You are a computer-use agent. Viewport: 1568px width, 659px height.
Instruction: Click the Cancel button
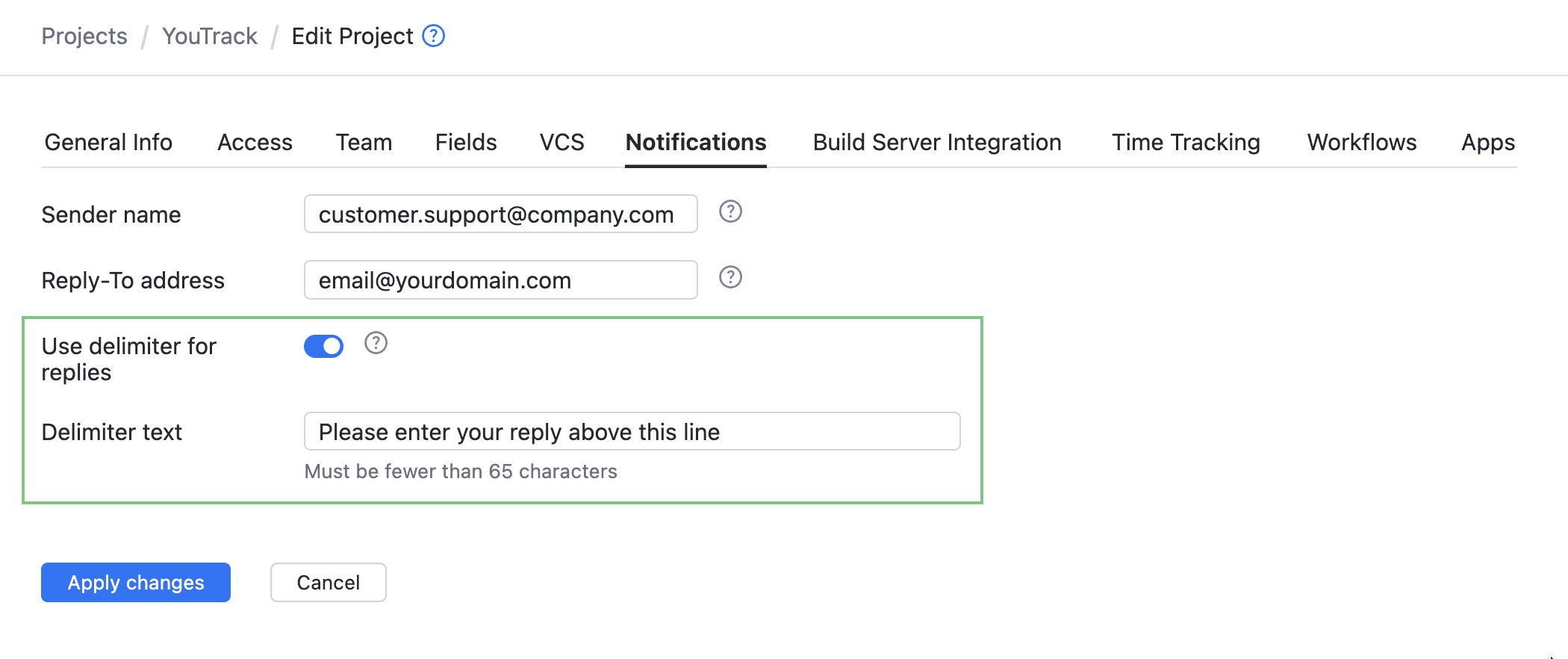[x=329, y=583]
